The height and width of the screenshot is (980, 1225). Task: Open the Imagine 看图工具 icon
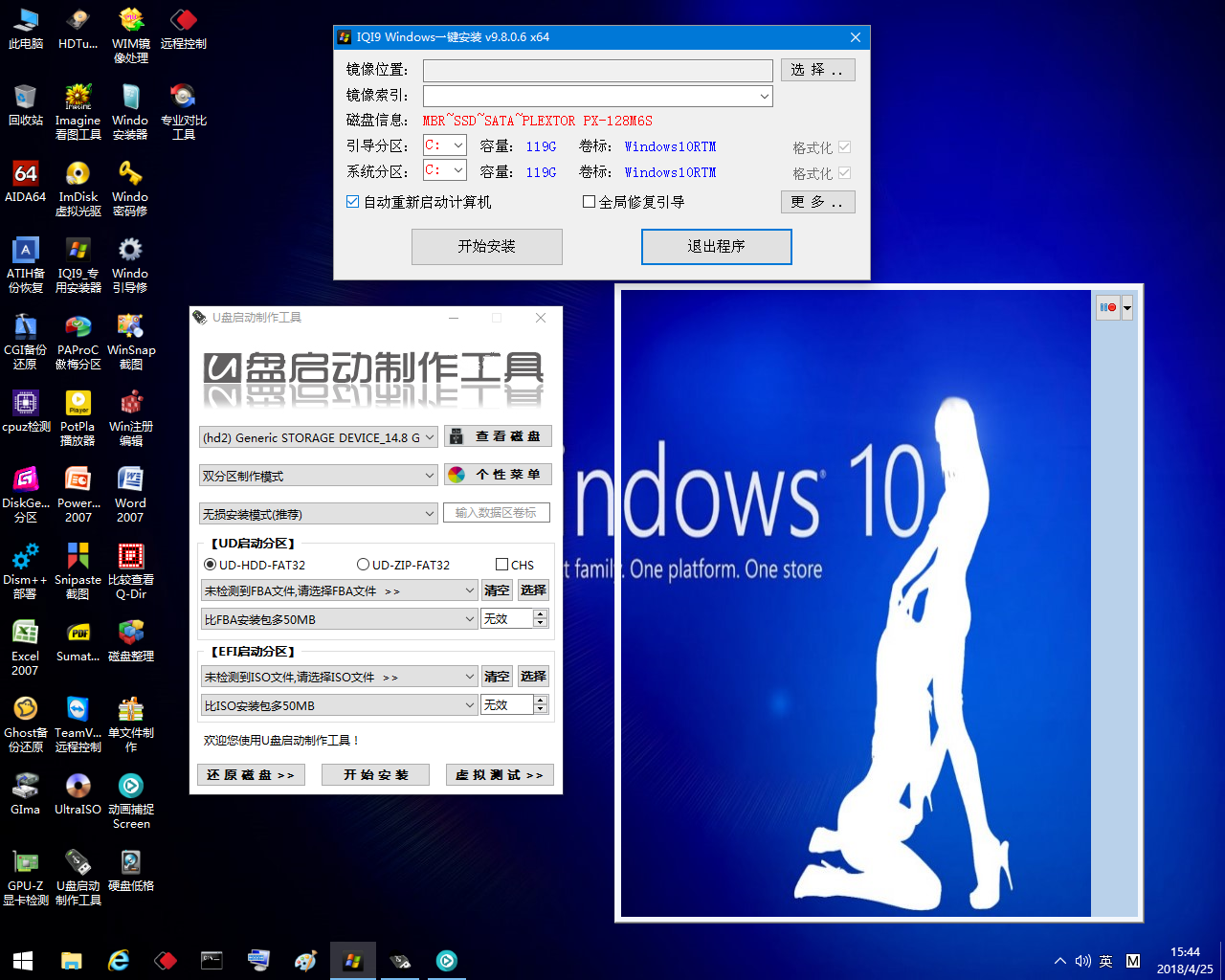[x=78, y=112]
